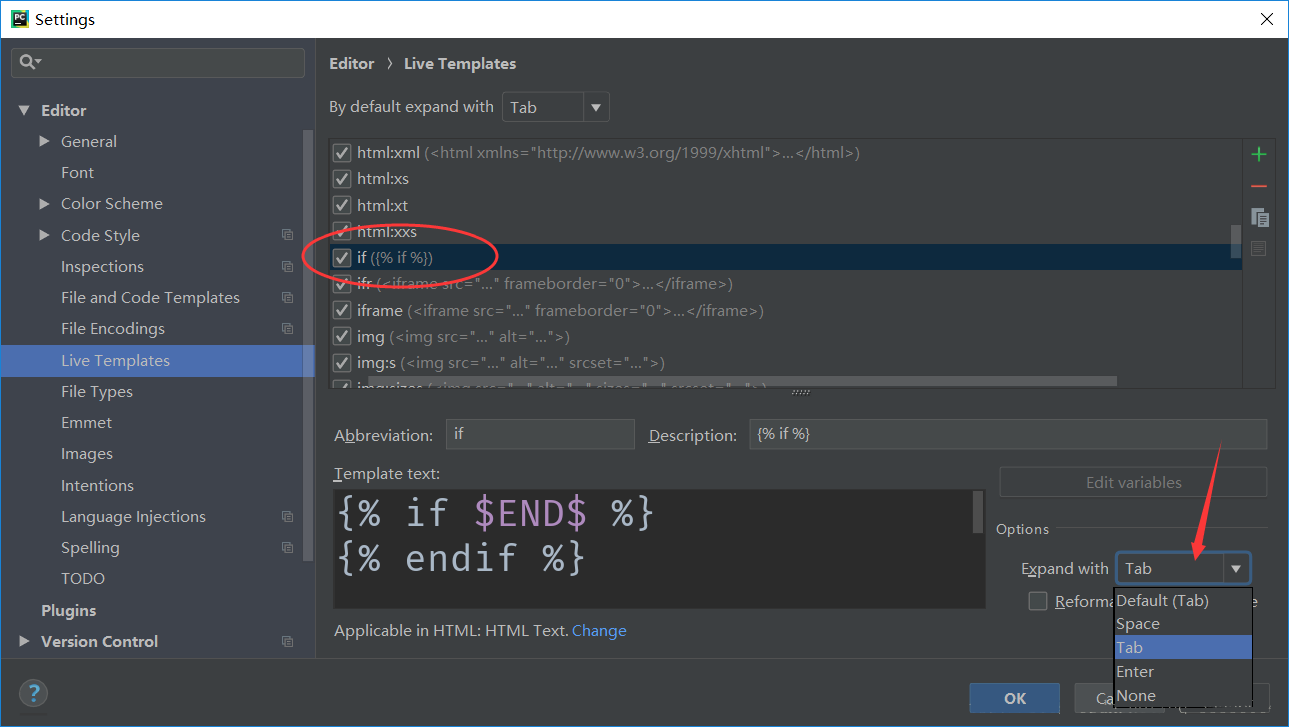Viewport: 1289px width, 727px height.
Task: Click the project-level icon beside Code Style
Action: click(x=287, y=235)
